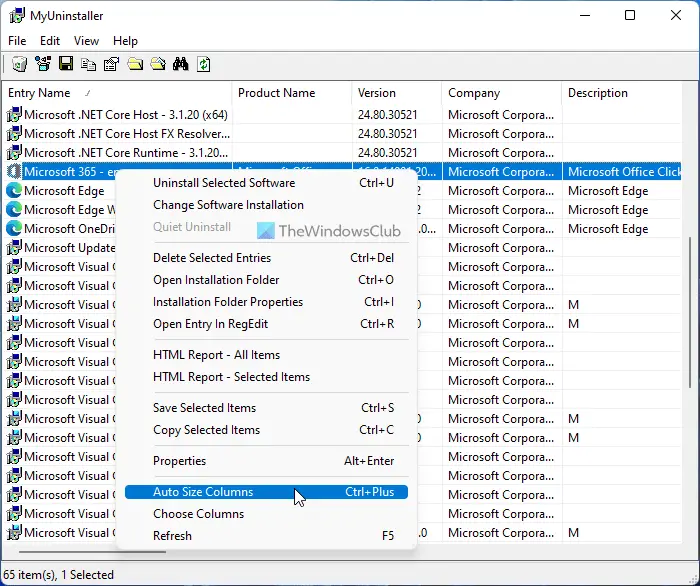The height and width of the screenshot is (586, 700).
Task: Click the vertical scrollbar thumb of the list
Action: click(691, 312)
